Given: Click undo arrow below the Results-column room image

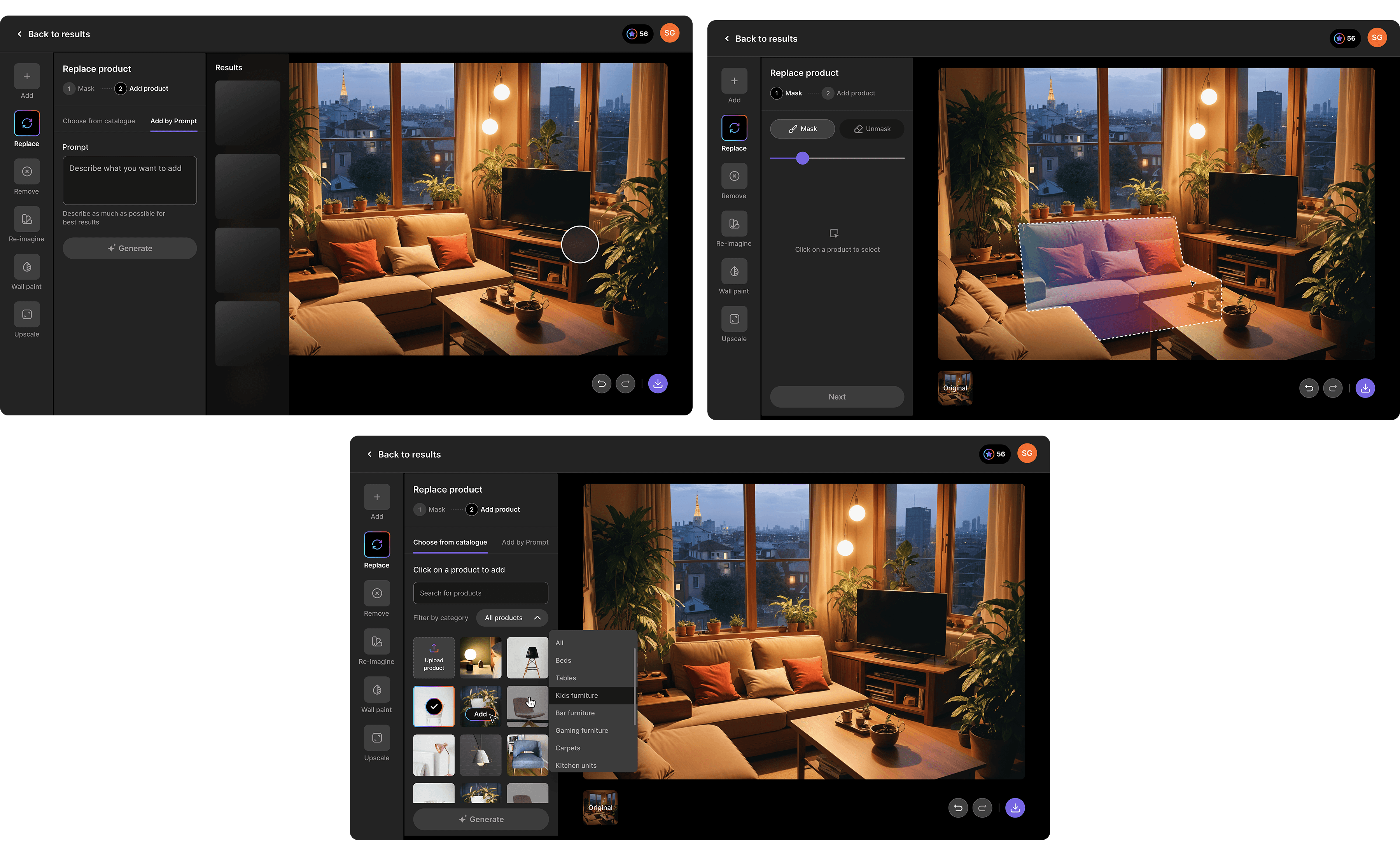Looking at the screenshot, I should (601, 384).
